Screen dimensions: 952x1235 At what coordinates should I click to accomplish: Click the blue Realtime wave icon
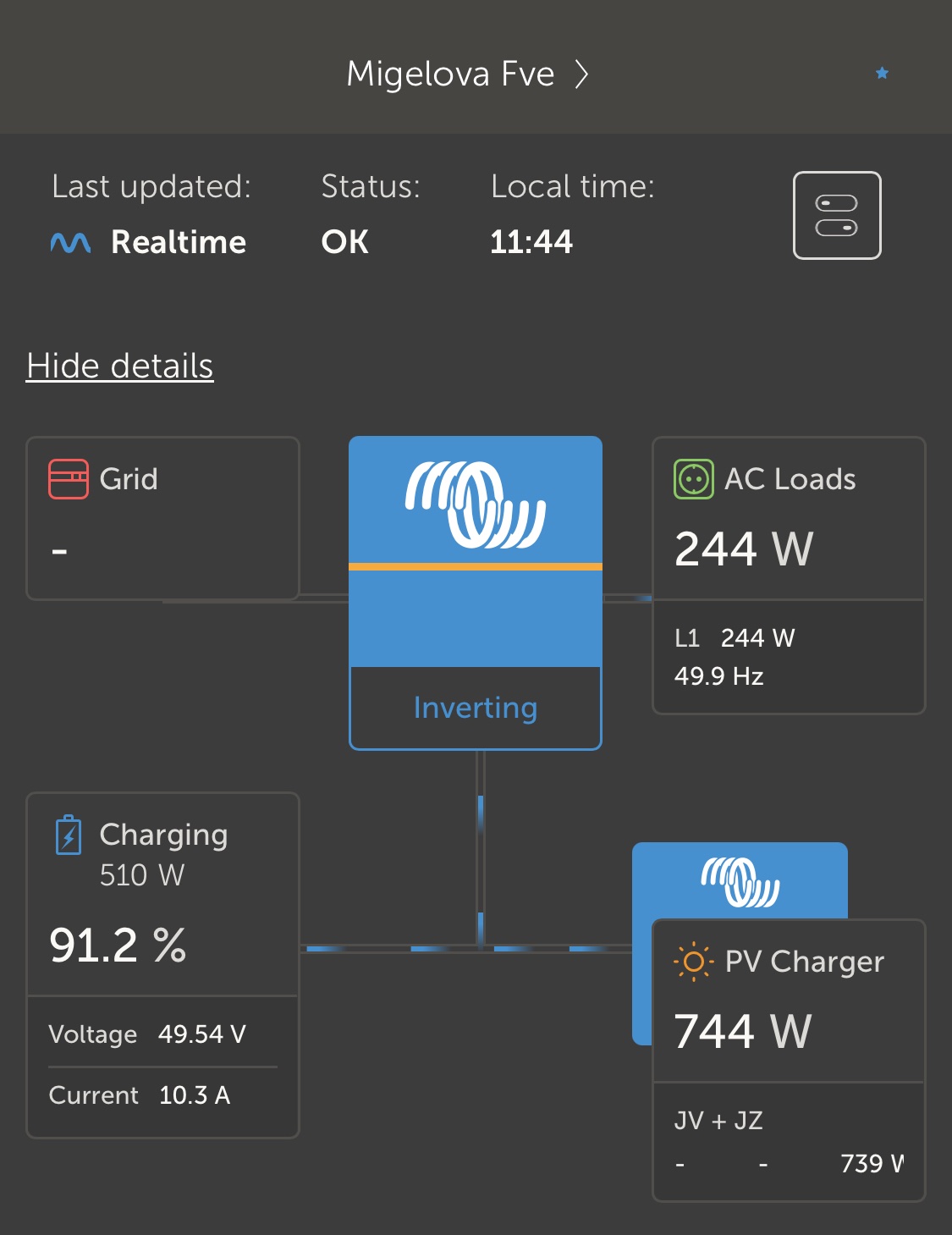(70, 243)
